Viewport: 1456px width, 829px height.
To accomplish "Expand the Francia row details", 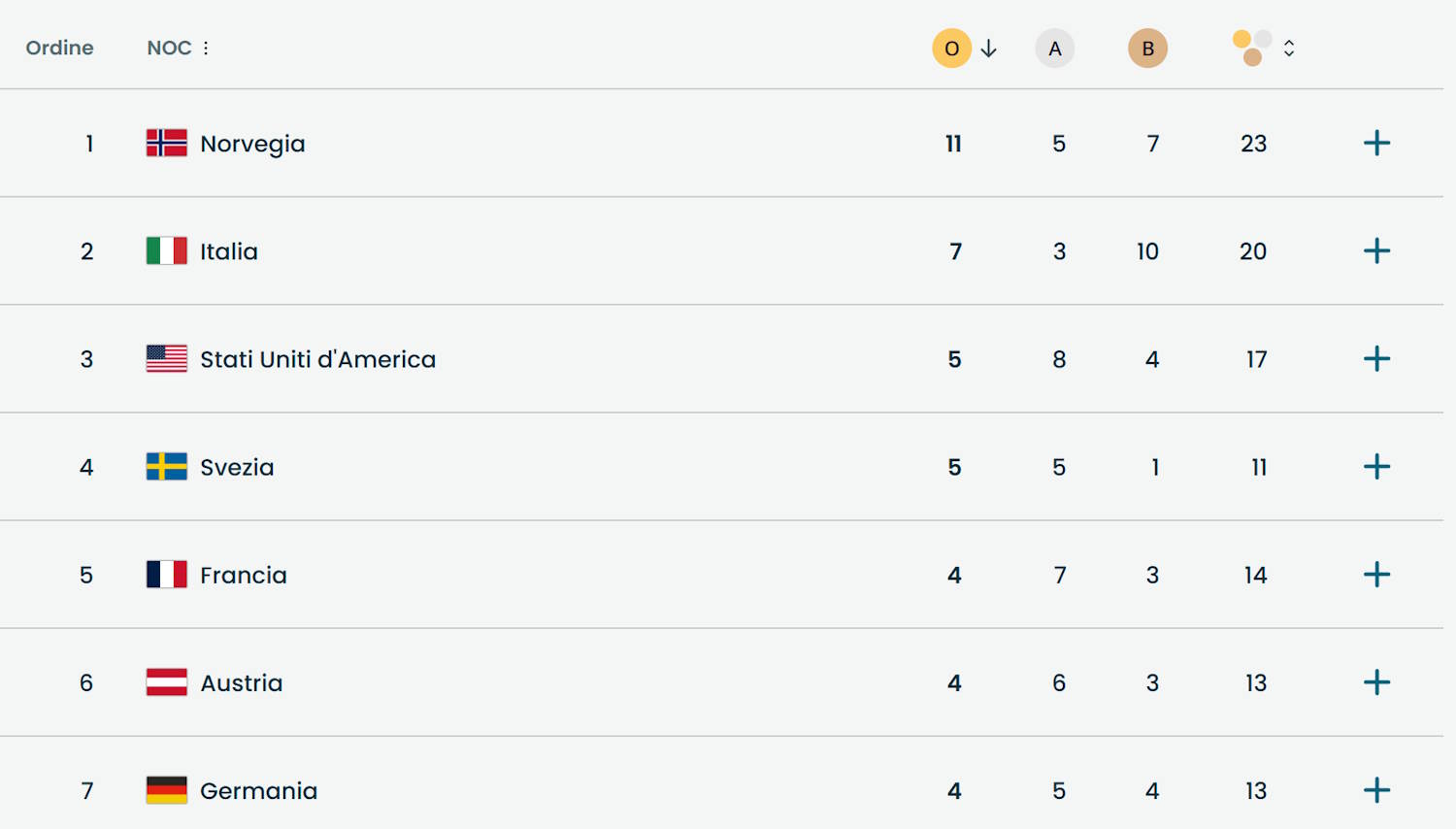I will 1376,575.
